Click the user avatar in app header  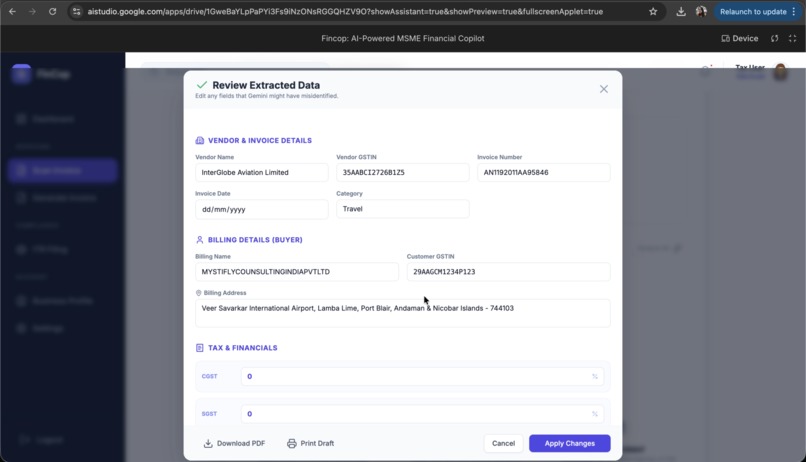(780, 71)
